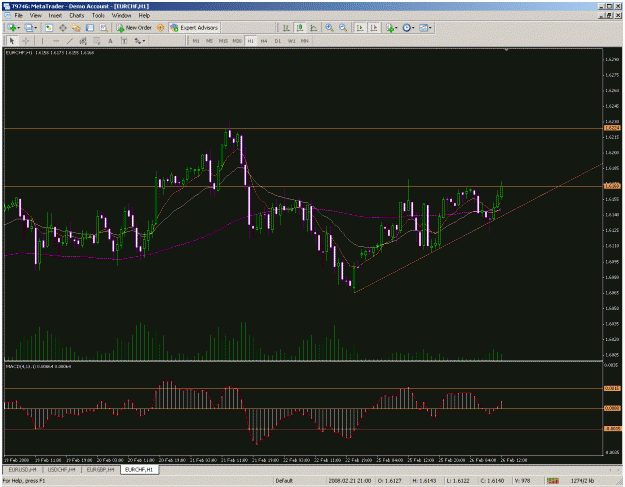The image size is (625, 487).
Task: Select the vertical line drawing tool
Action: pos(42,41)
